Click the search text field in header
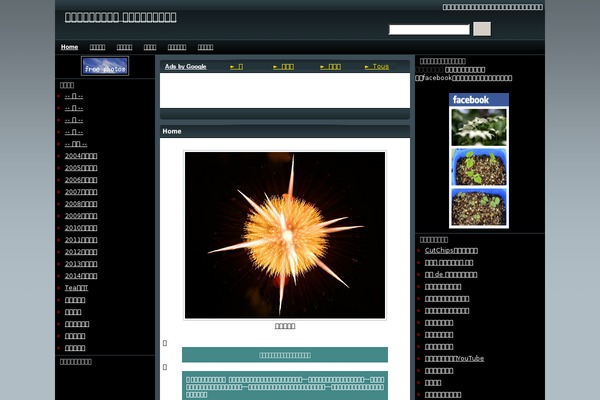This screenshot has height=400, width=600. click(429, 30)
